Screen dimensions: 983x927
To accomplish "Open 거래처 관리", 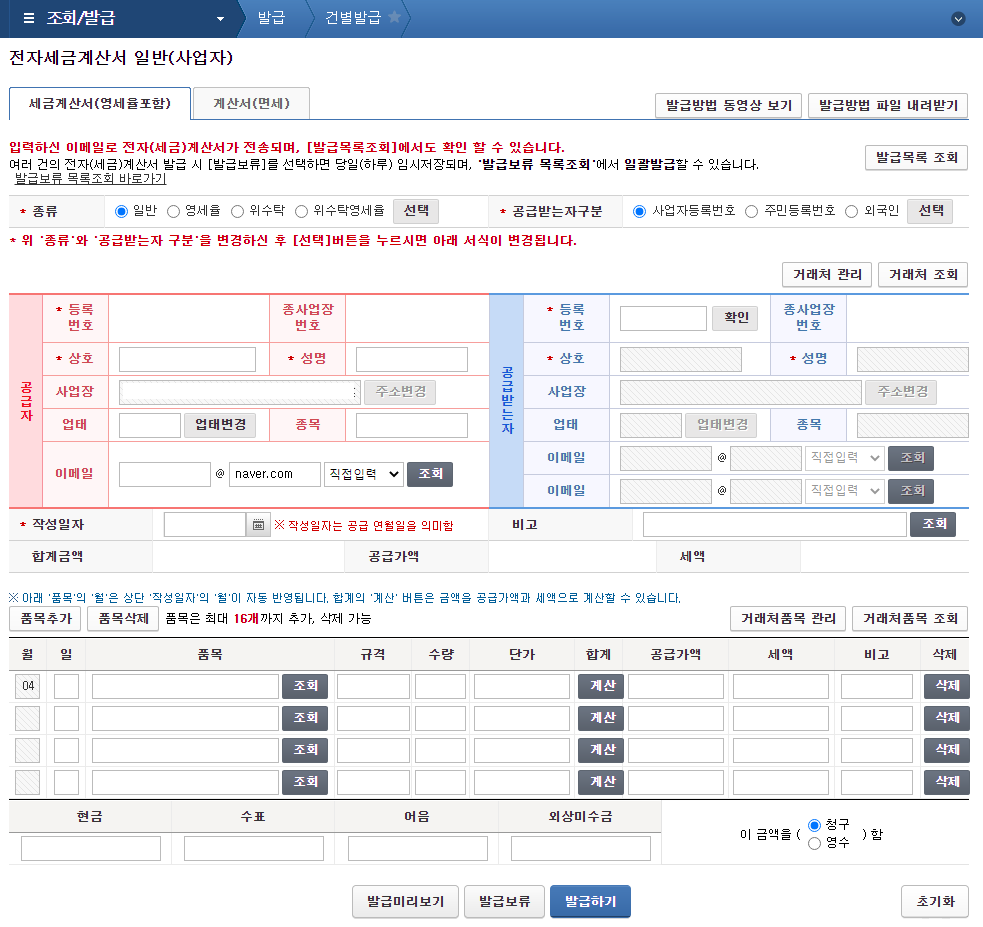I will pyautogui.click(x=828, y=275).
